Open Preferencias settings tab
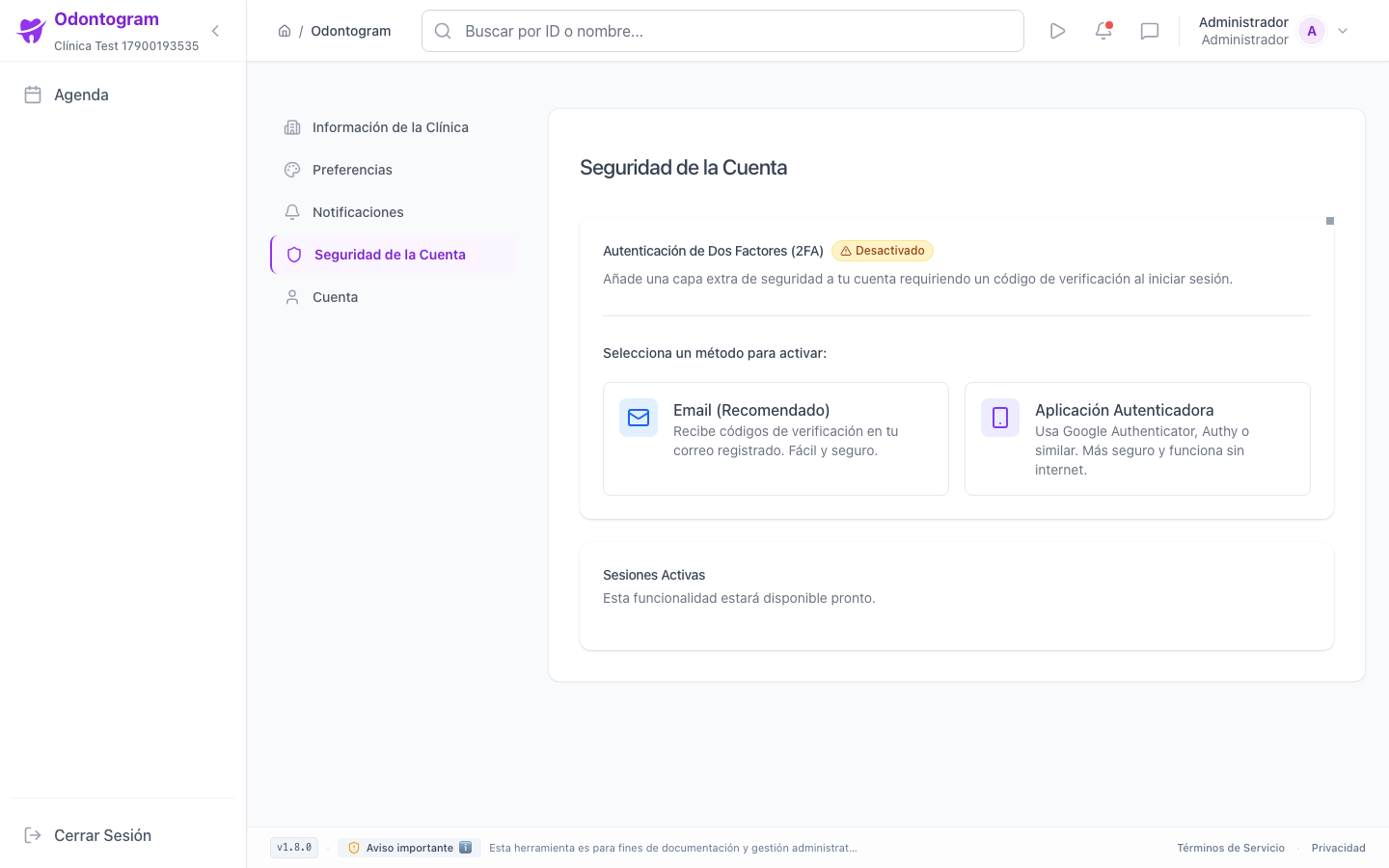This screenshot has height=868, width=1389. tap(394, 170)
